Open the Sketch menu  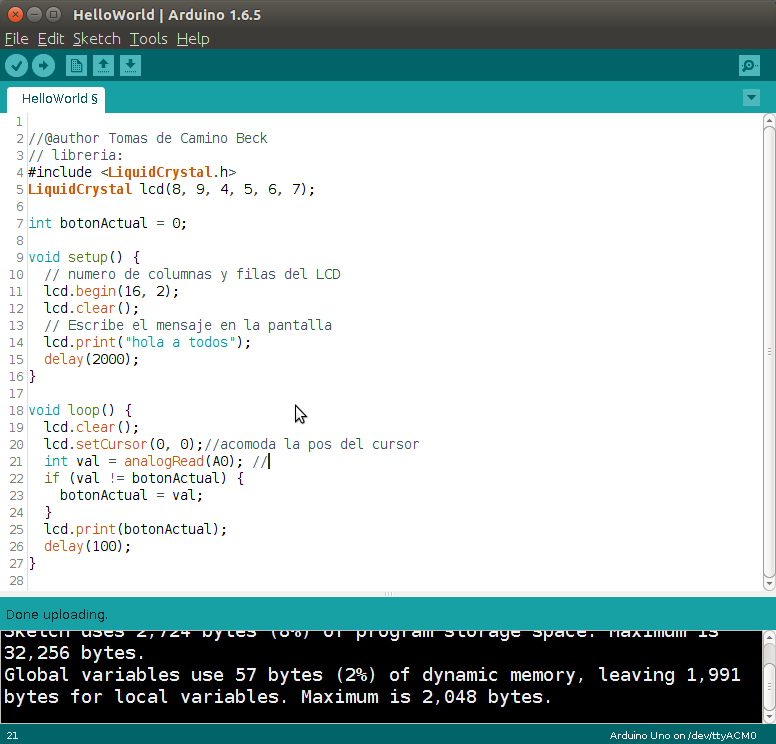click(x=97, y=39)
